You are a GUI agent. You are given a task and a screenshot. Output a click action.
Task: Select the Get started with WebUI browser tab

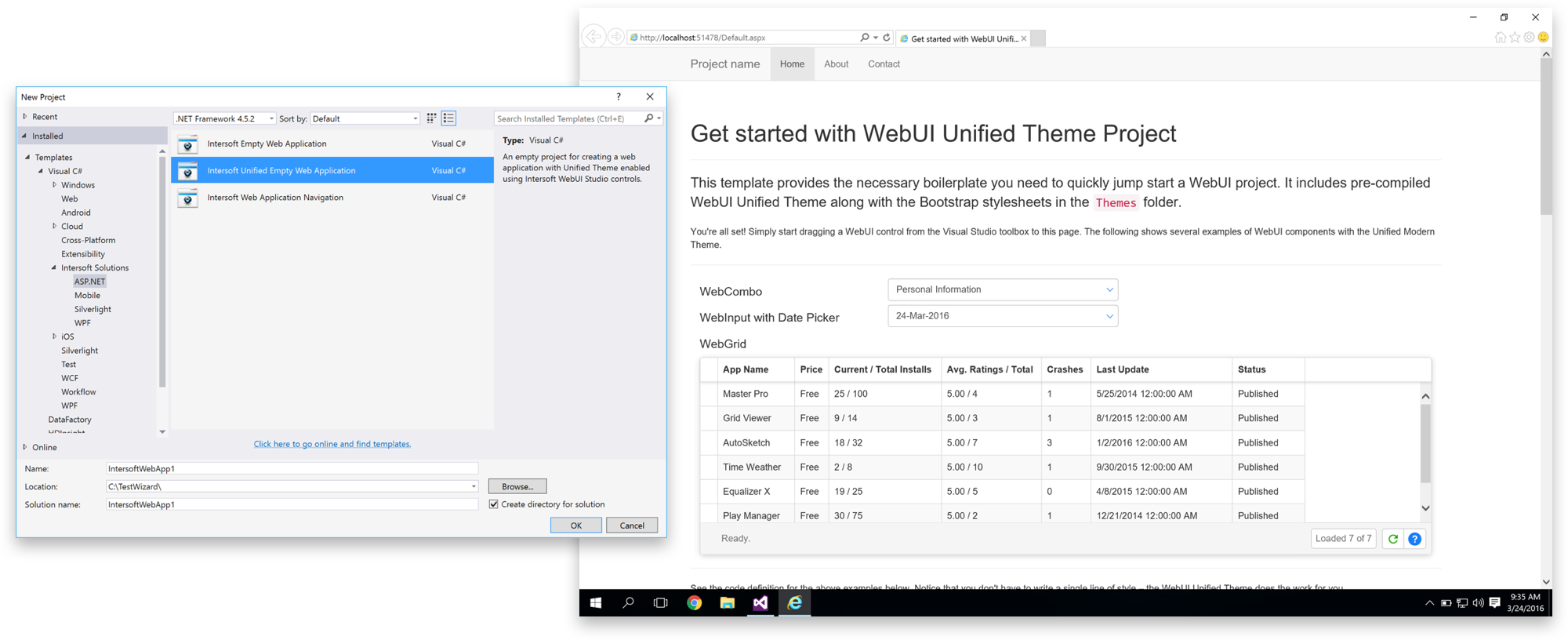click(963, 38)
